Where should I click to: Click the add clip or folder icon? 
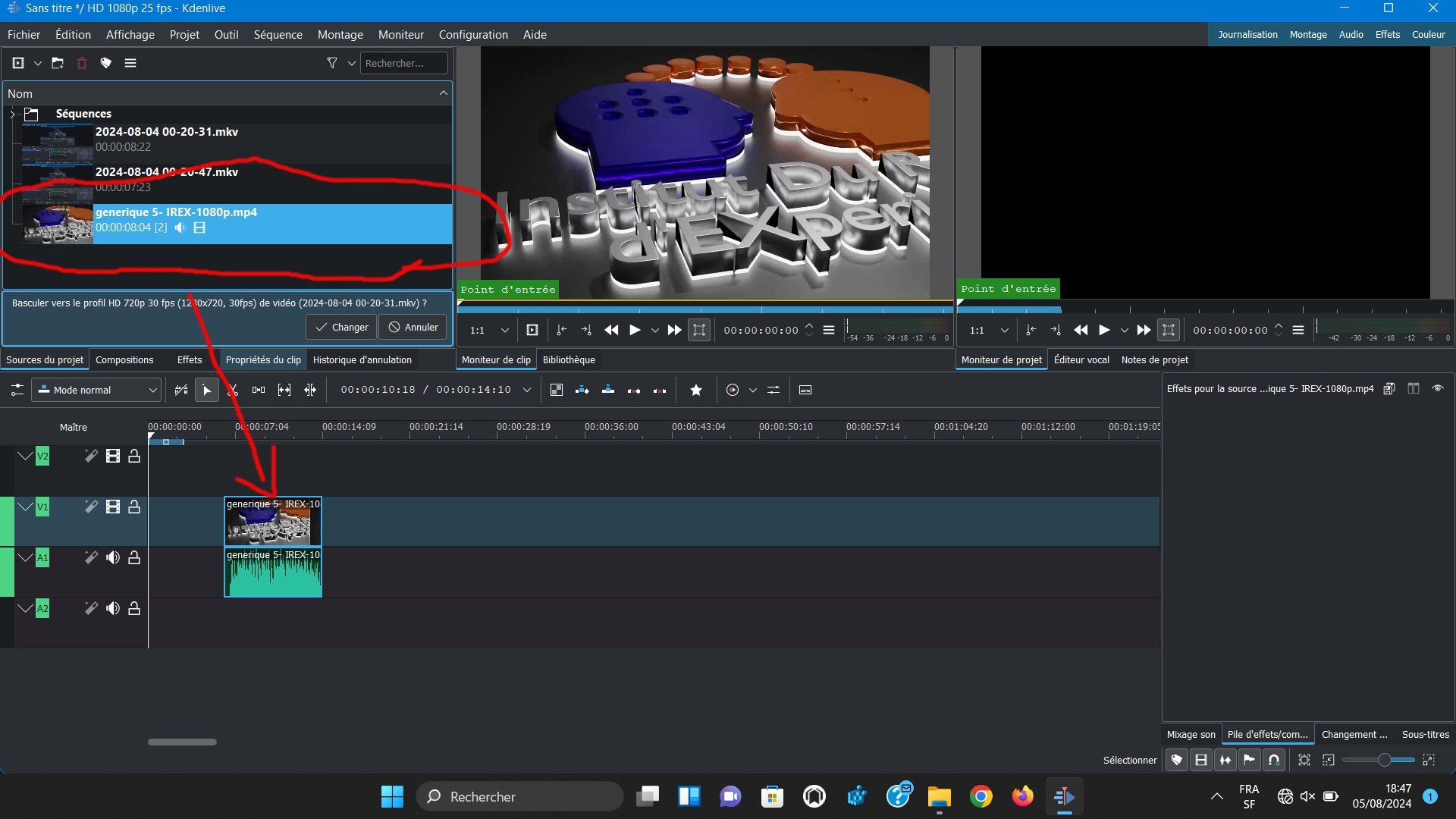point(18,63)
